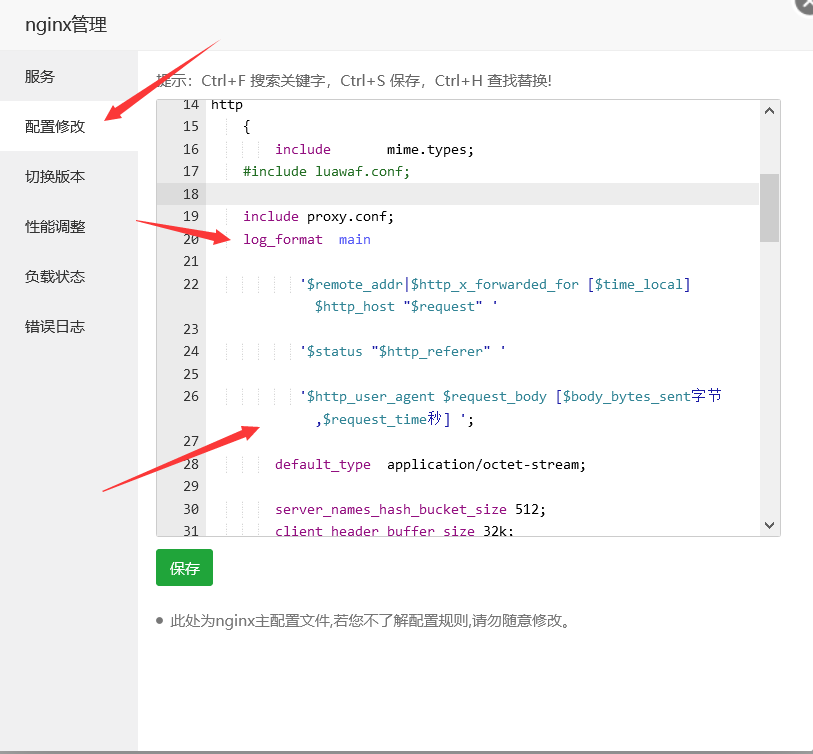The image size is (813, 754).
Task: Click the editor vertical scrollbar thumb
Action: [x=769, y=208]
